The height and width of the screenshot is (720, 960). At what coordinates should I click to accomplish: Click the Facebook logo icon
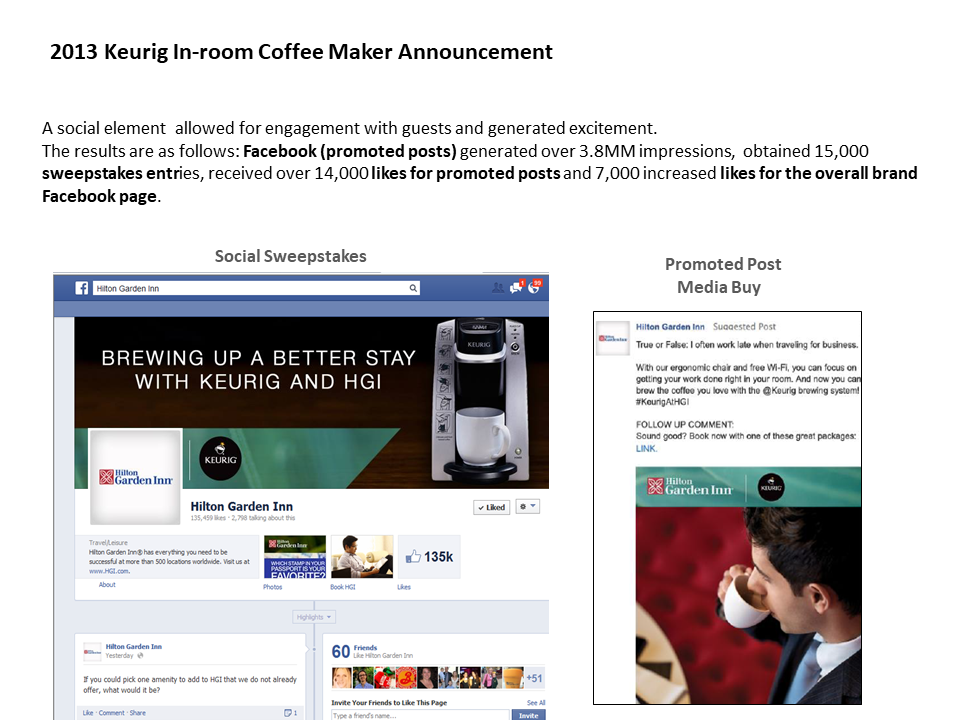point(81,288)
